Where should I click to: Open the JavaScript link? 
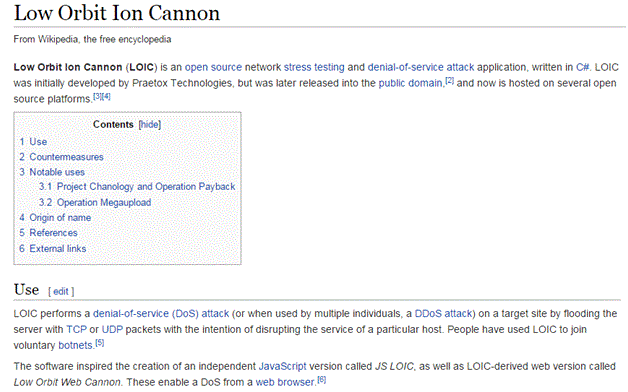click(282, 366)
